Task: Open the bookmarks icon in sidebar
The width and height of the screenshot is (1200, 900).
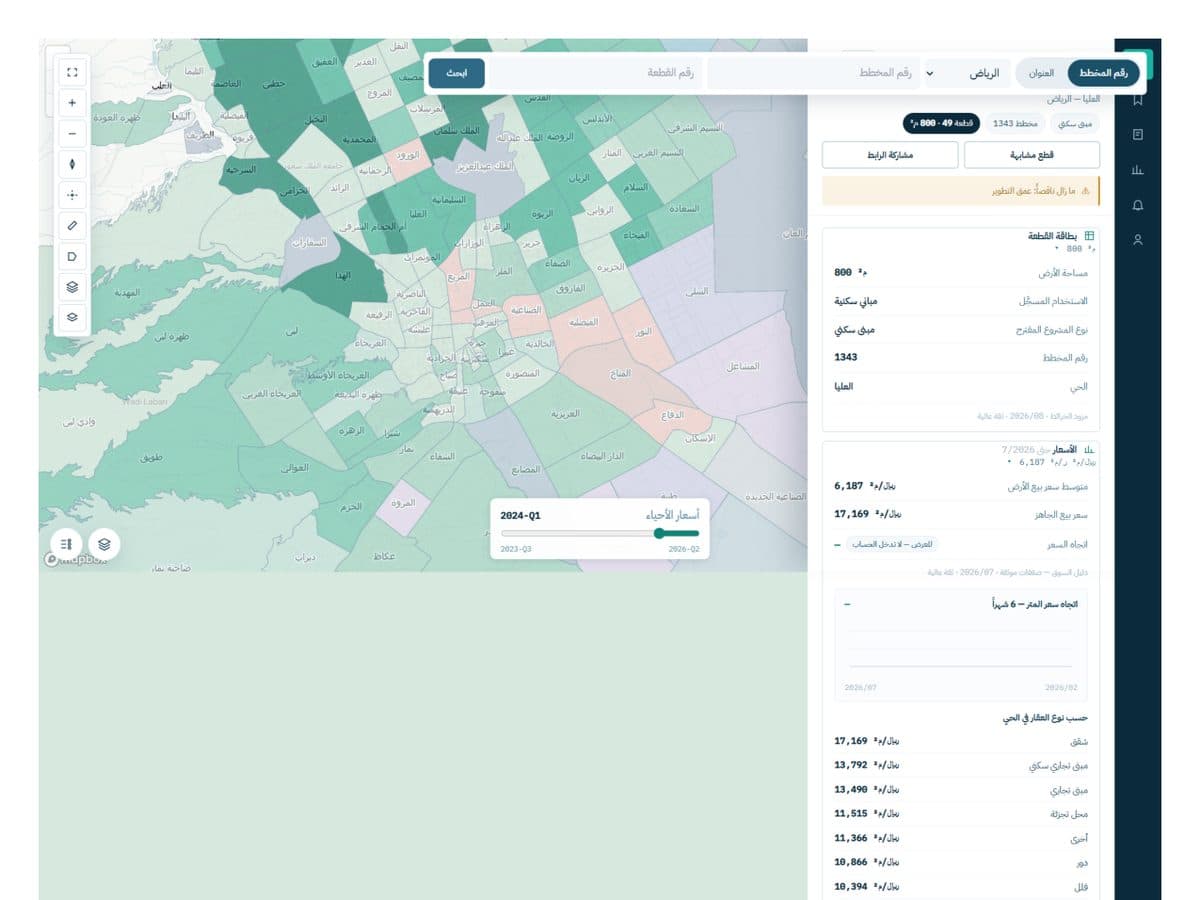Action: (1138, 100)
